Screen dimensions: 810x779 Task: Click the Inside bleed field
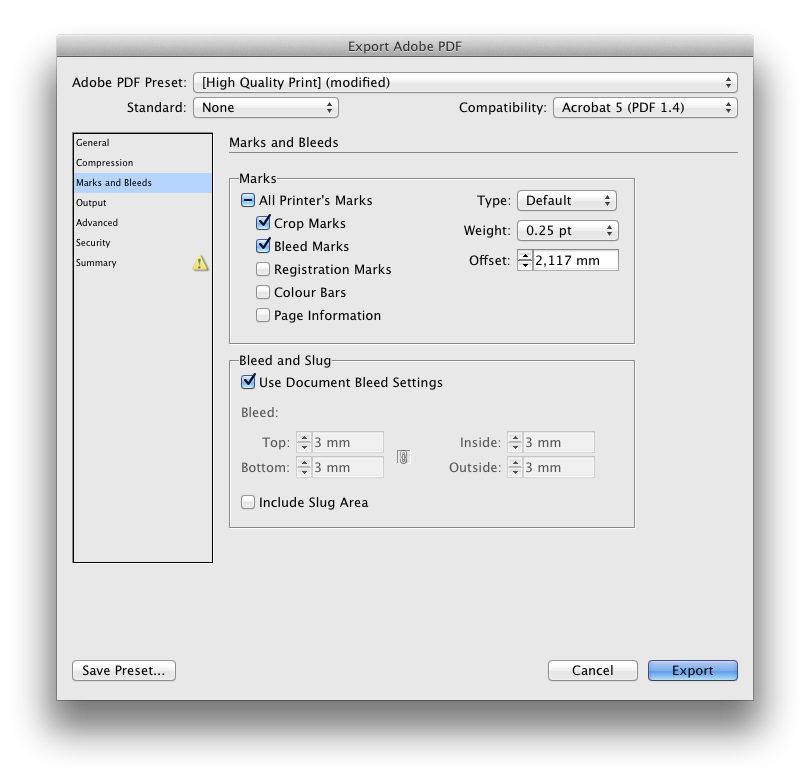coord(558,442)
